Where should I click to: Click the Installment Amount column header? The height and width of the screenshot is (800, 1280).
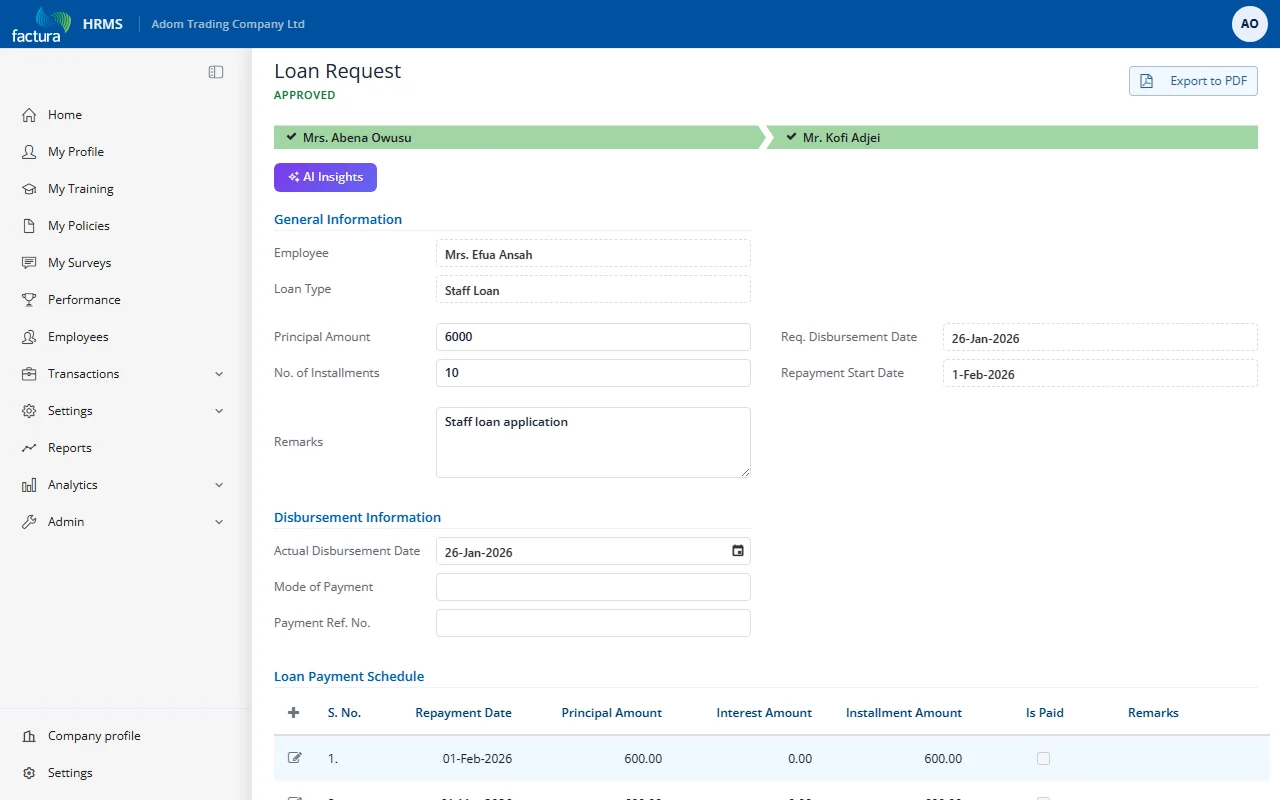pyautogui.click(x=904, y=713)
